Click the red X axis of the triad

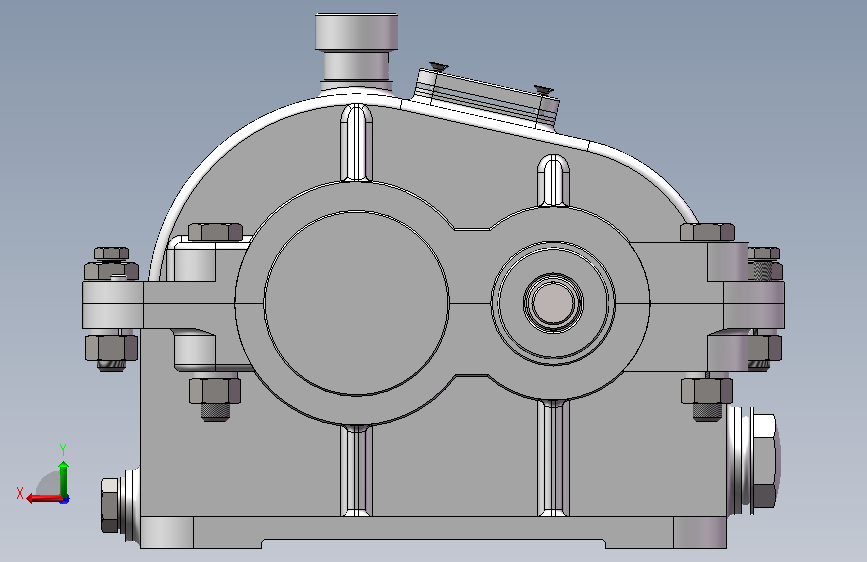click(44, 499)
